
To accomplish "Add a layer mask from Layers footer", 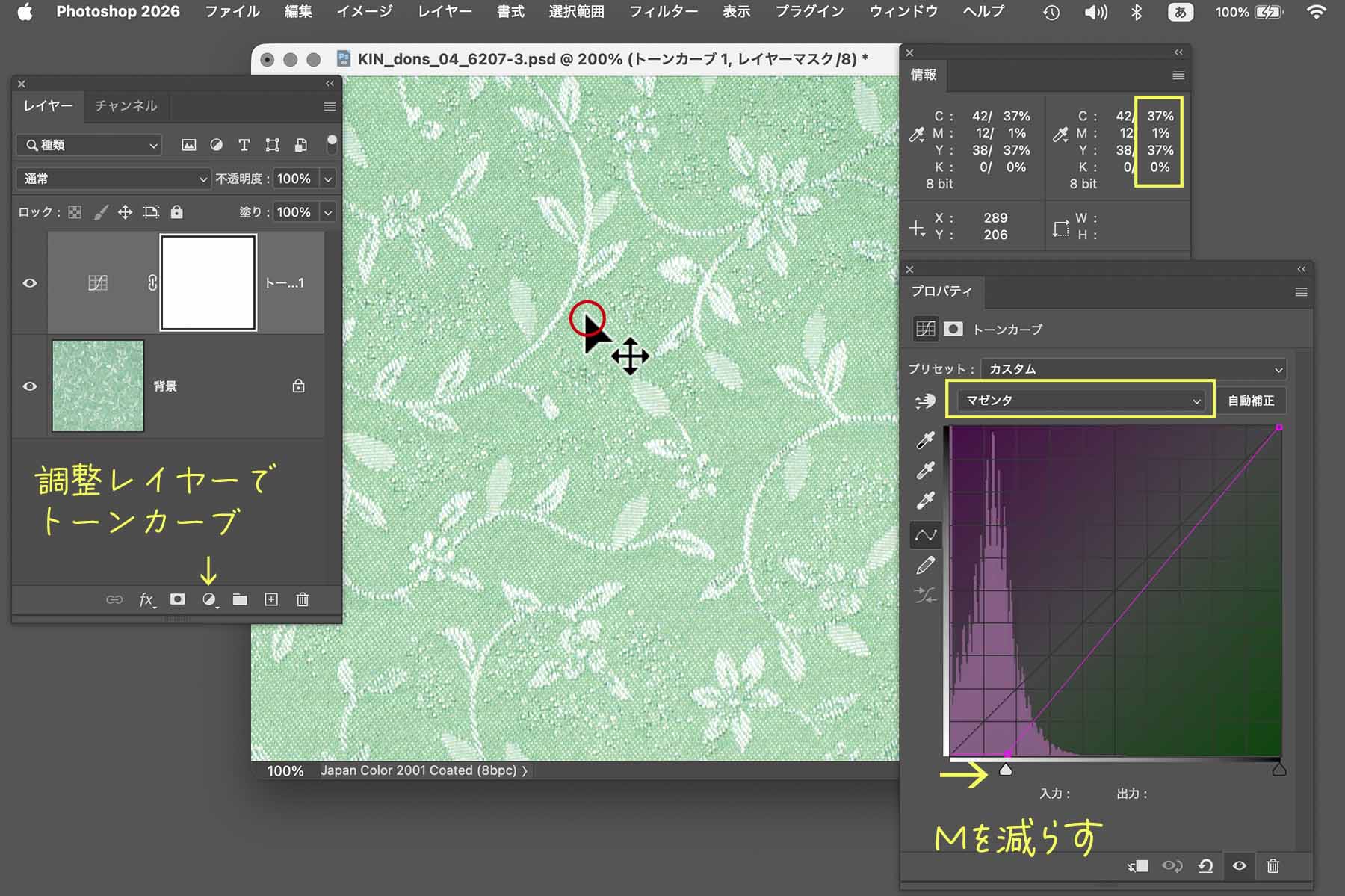I will point(177,599).
